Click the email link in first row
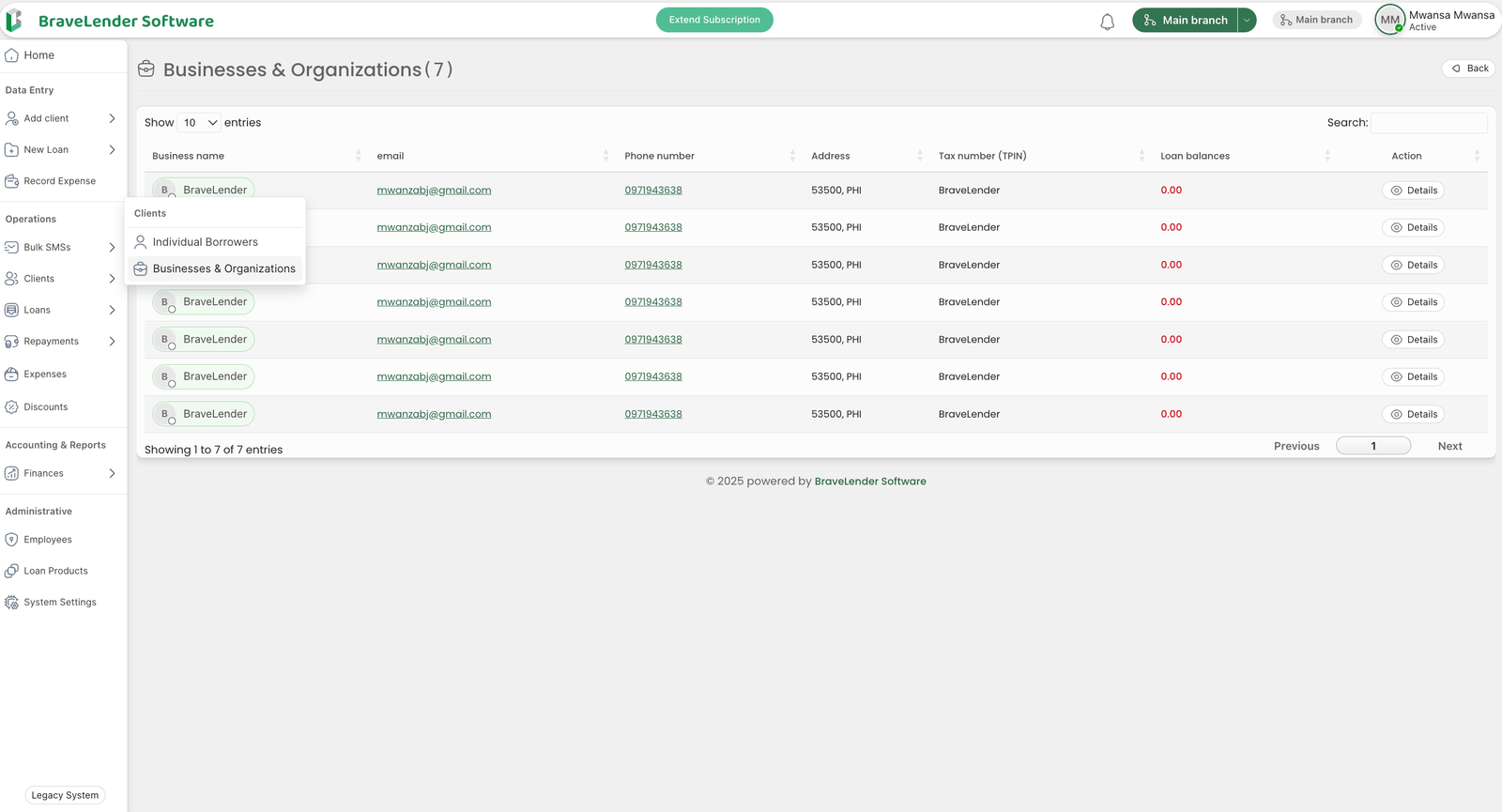This screenshot has height=812, width=1502. click(x=434, y=191)
